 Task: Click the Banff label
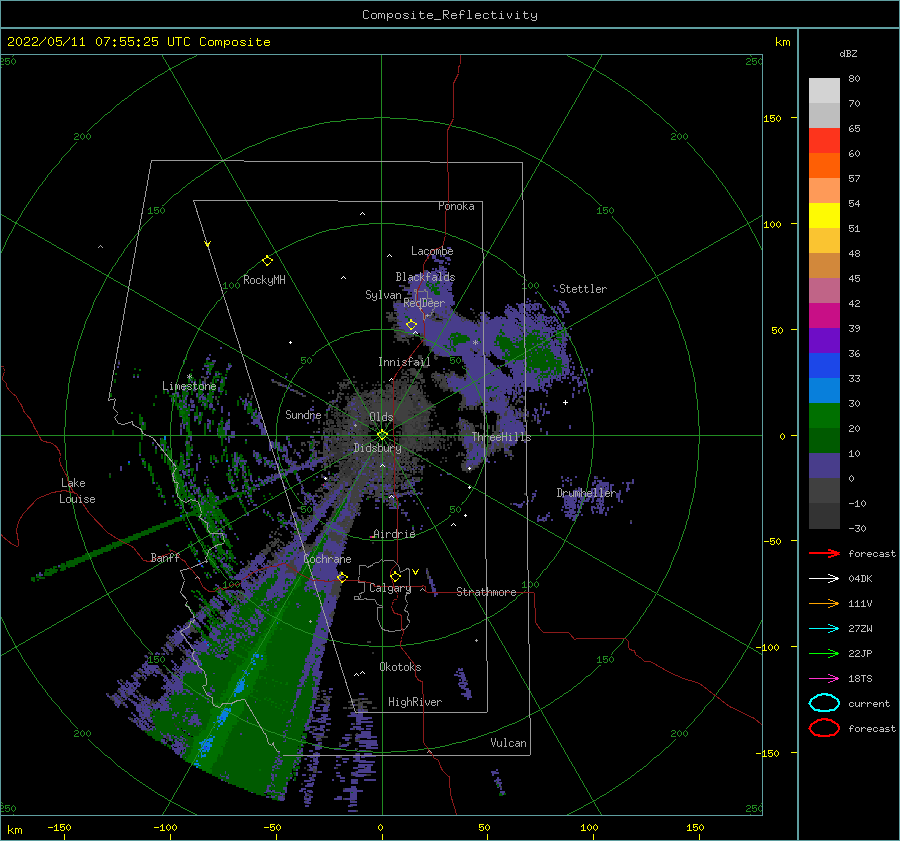[165, 557]
